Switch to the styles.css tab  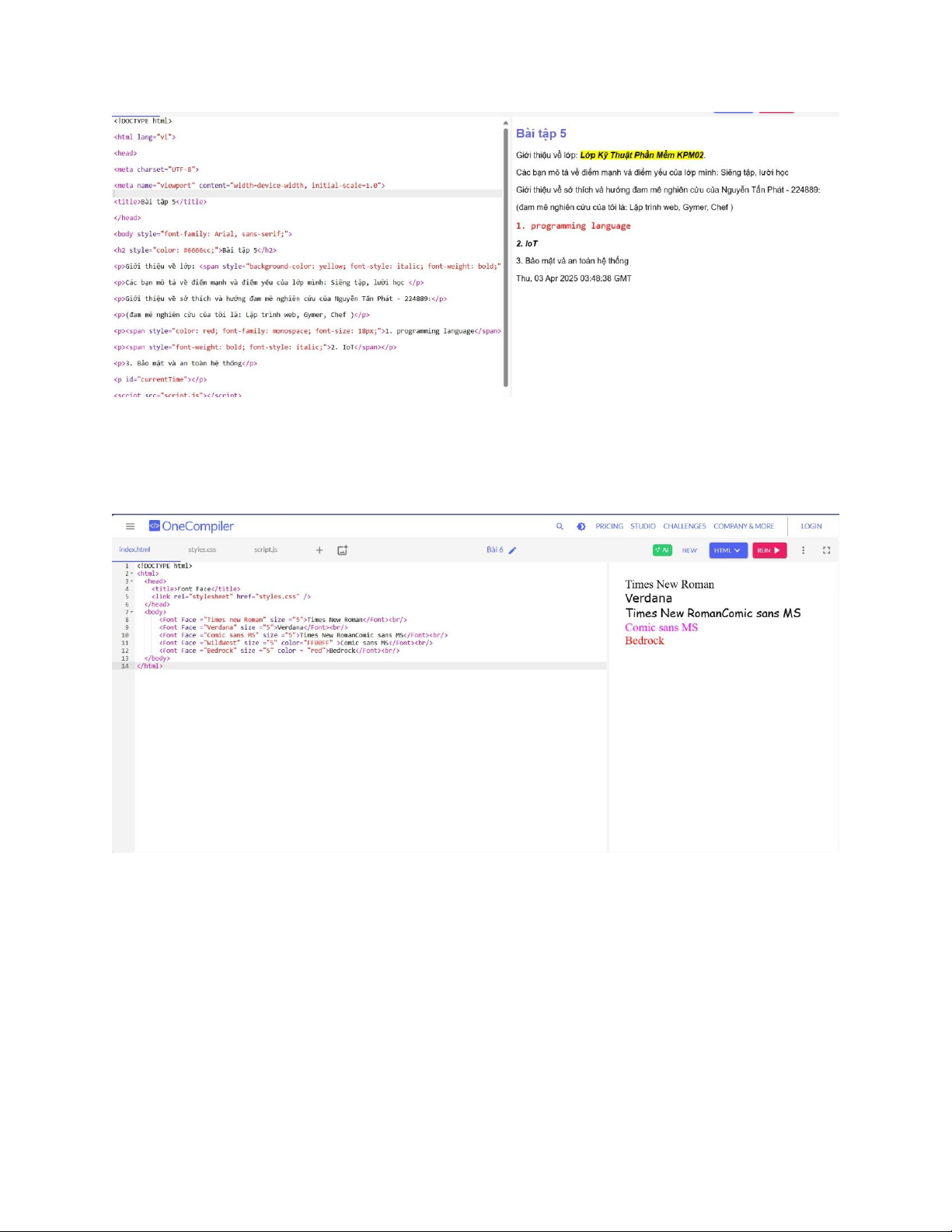pos(202,550)
